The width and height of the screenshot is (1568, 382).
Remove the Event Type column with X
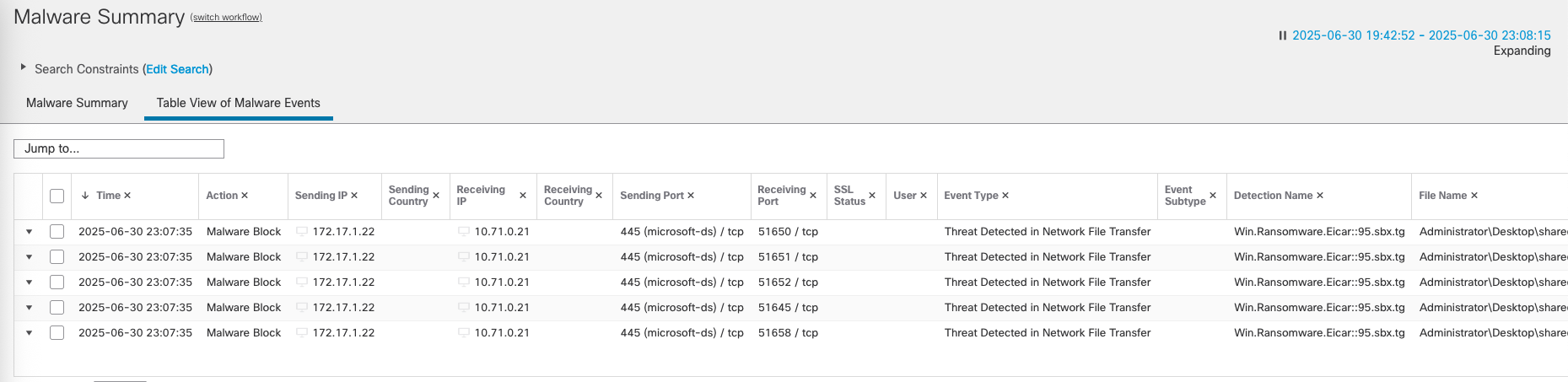tap(1005, 196)
